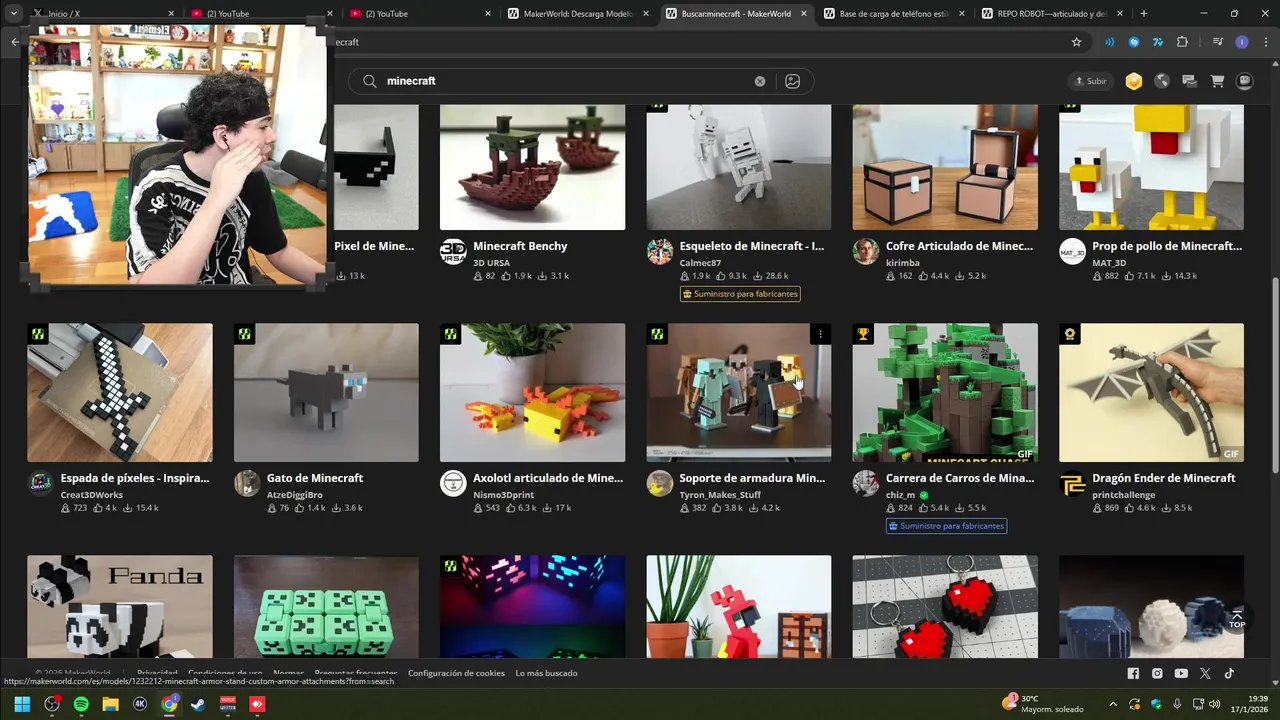Open three-dot menu on Soporte de armadura card

[x=820, y=334]
